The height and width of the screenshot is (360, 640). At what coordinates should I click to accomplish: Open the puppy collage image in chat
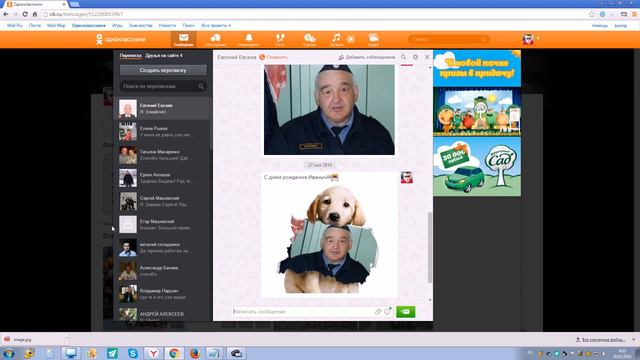330,240
